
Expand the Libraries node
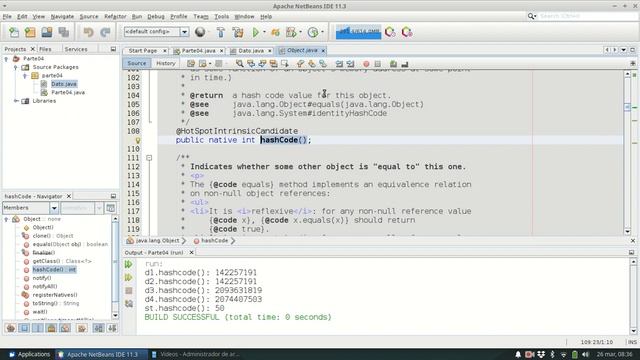tap(16, 101)
